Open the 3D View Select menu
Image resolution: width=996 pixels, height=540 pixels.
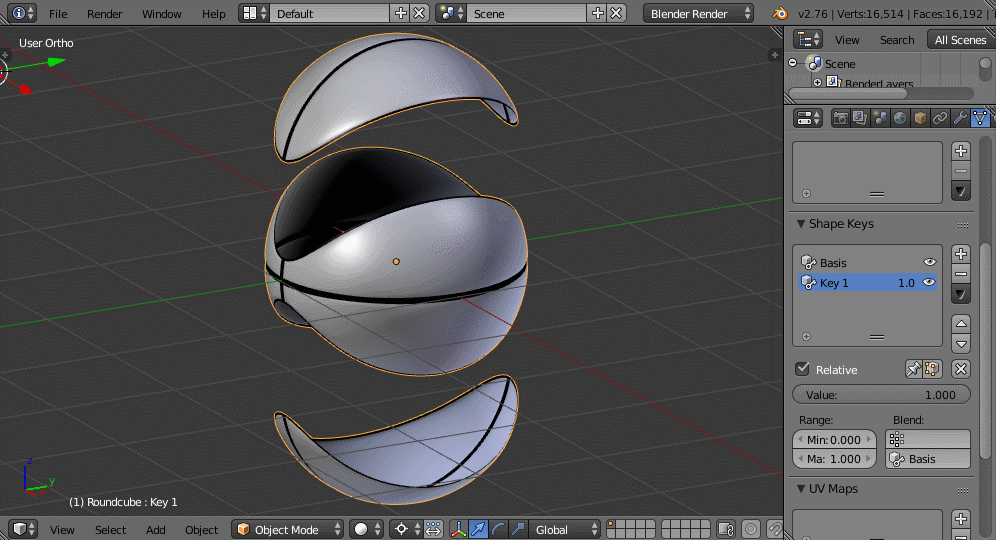coord(111,530)
